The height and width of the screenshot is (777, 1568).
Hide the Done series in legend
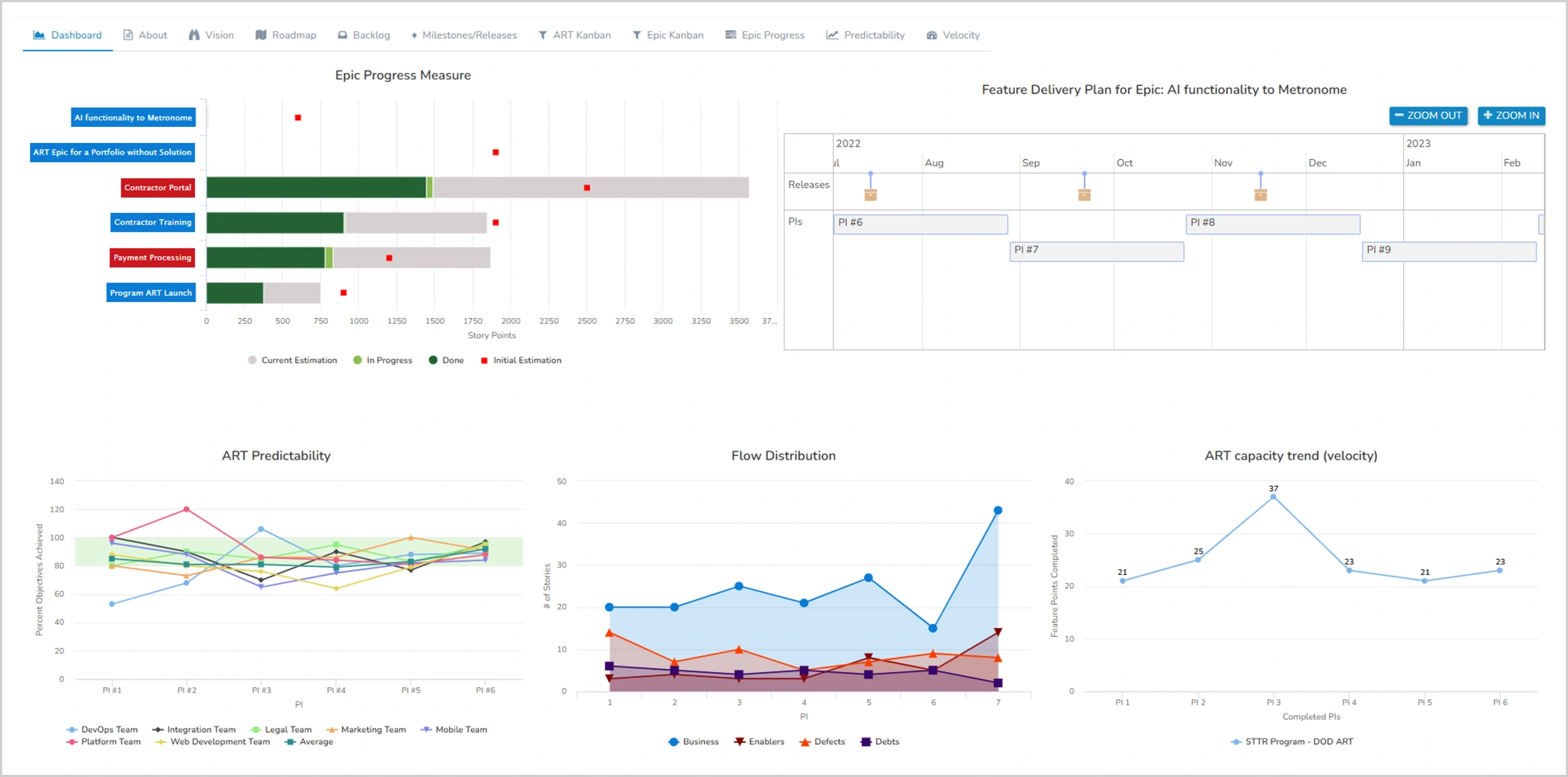446,360
